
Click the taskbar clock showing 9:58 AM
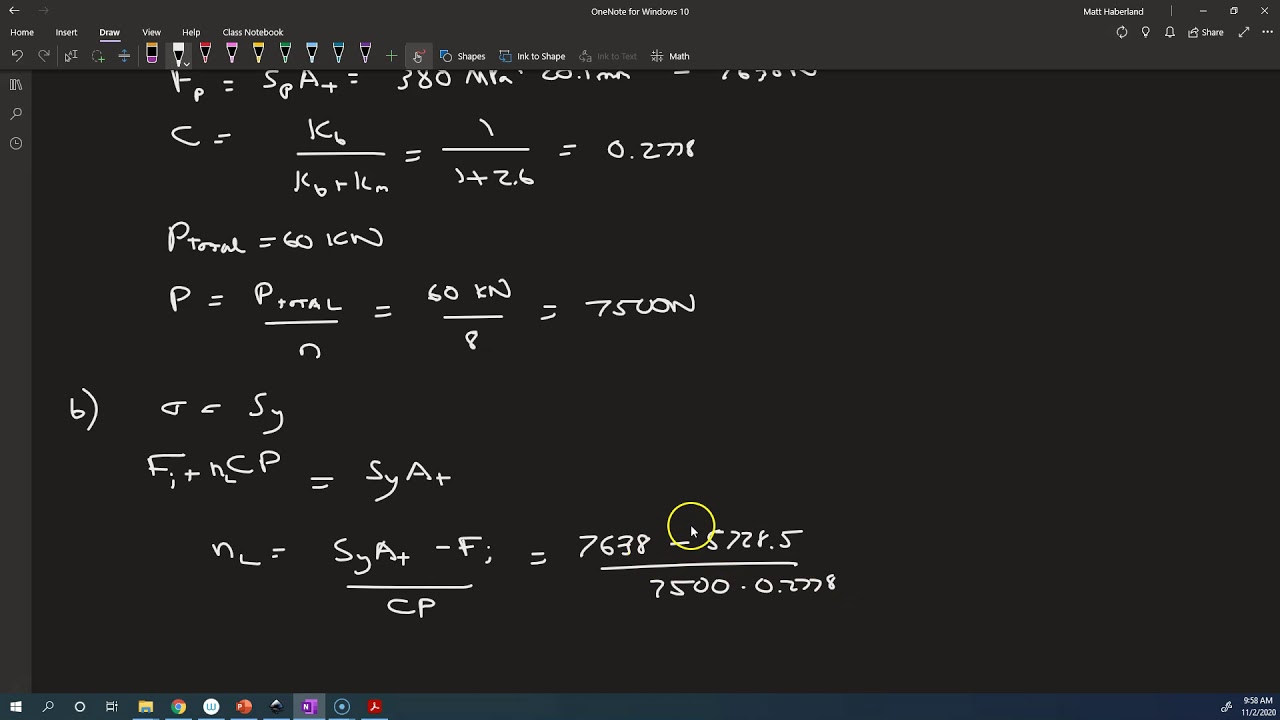pos(1257,707)
